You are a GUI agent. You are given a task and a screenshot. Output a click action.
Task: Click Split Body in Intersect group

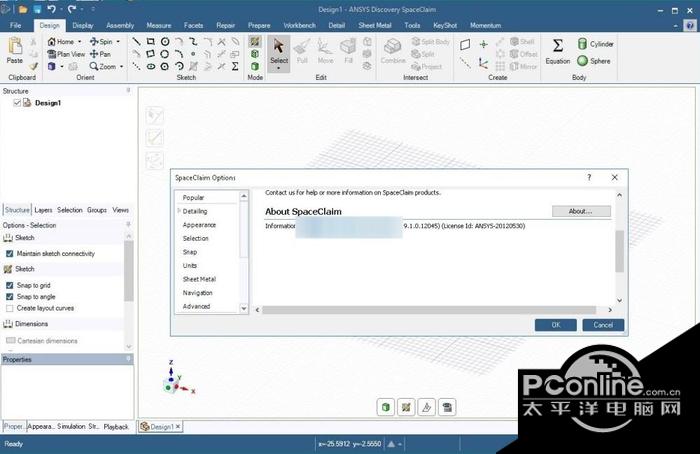(x=430, y=42)
